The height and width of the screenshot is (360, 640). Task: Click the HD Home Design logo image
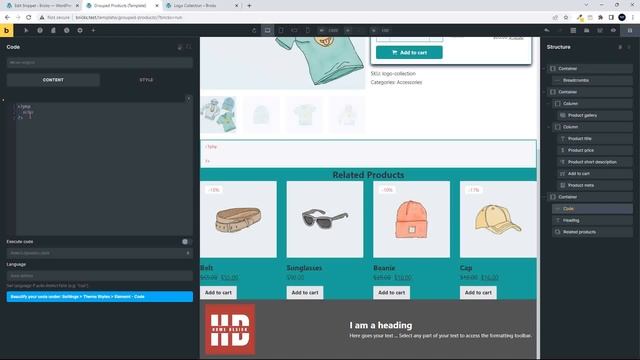[x=230, y=329]
